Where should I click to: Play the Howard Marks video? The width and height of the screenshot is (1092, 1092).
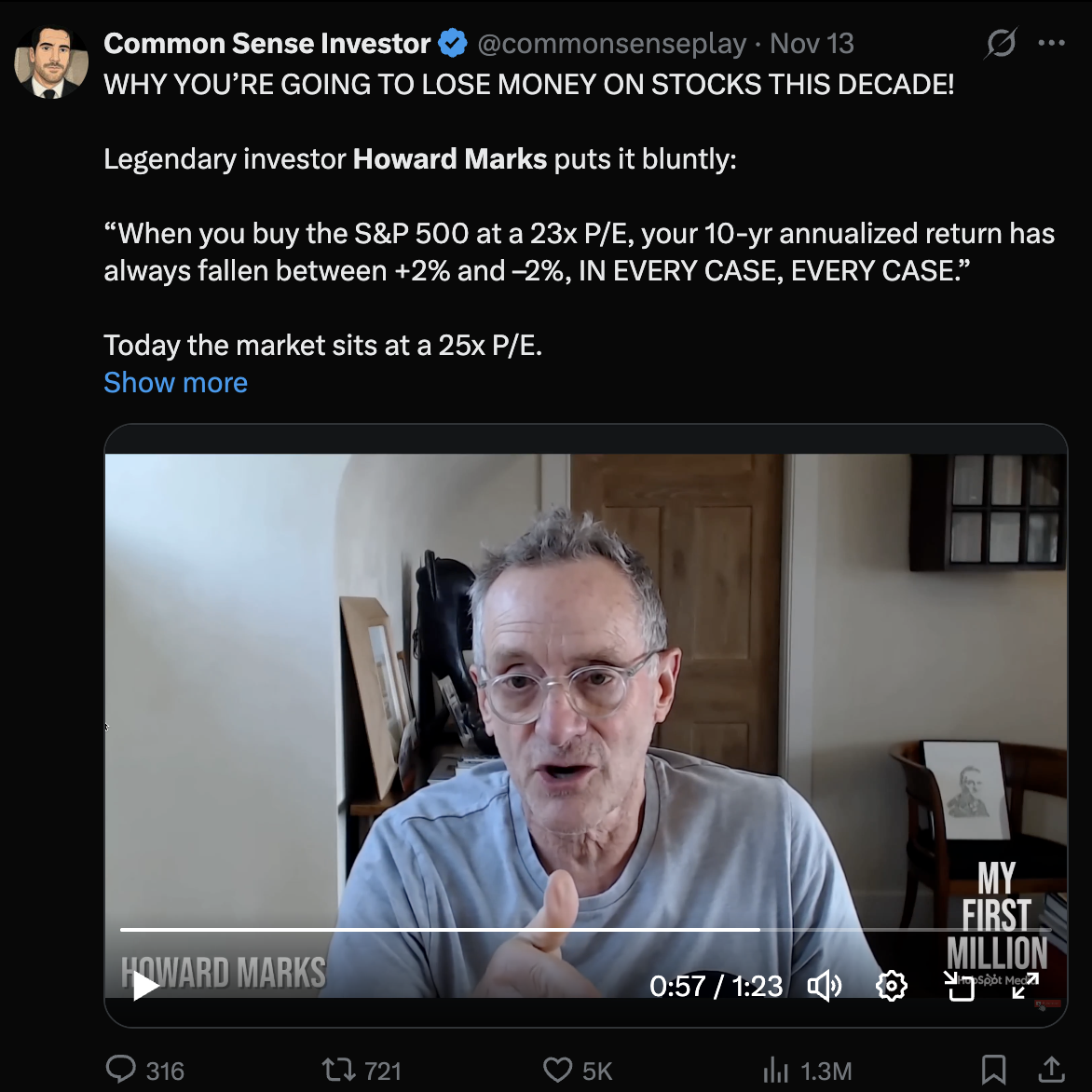click(144, 986)
